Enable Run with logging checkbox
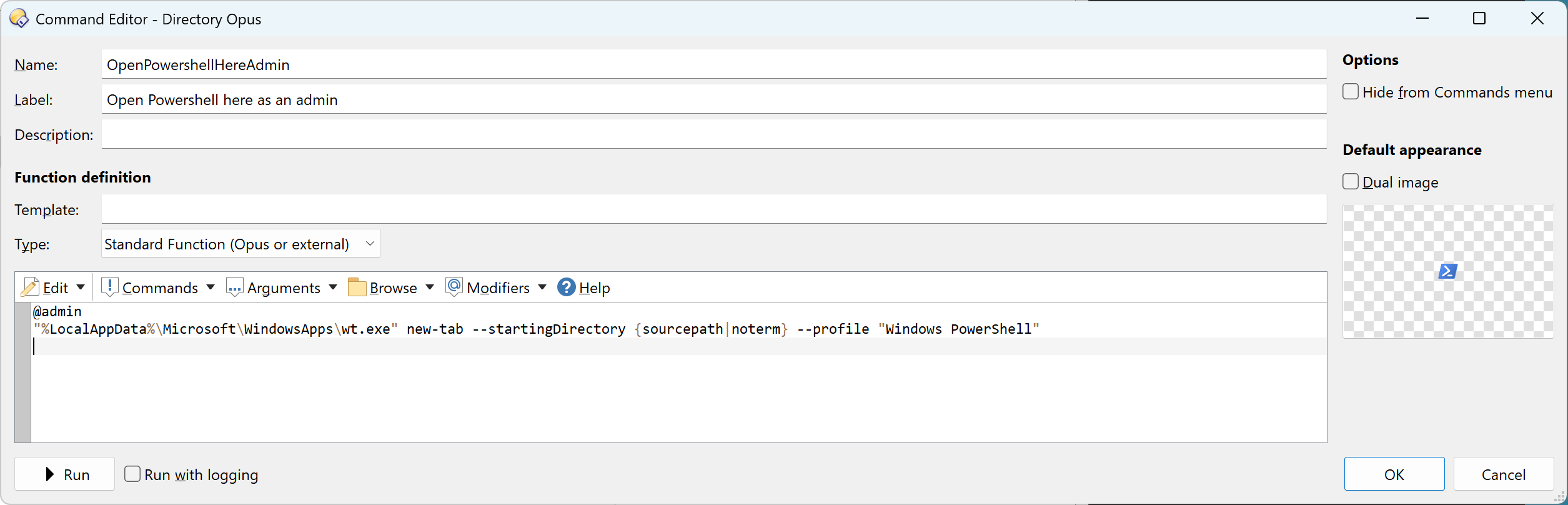 (132, 474)
